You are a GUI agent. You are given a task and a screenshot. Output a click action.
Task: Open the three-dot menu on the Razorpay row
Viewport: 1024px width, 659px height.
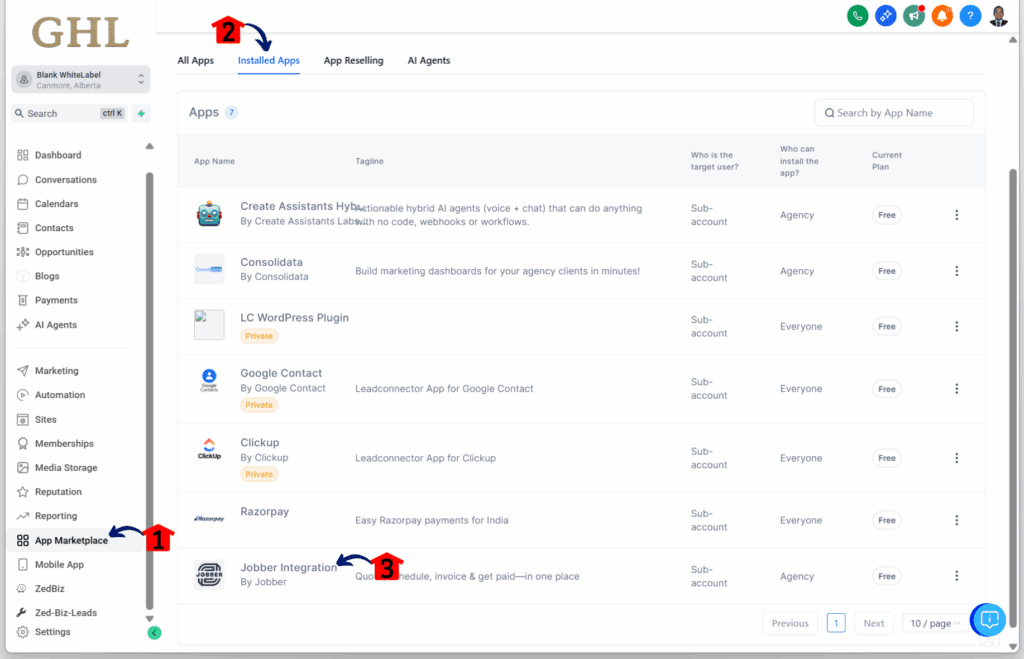956,520
